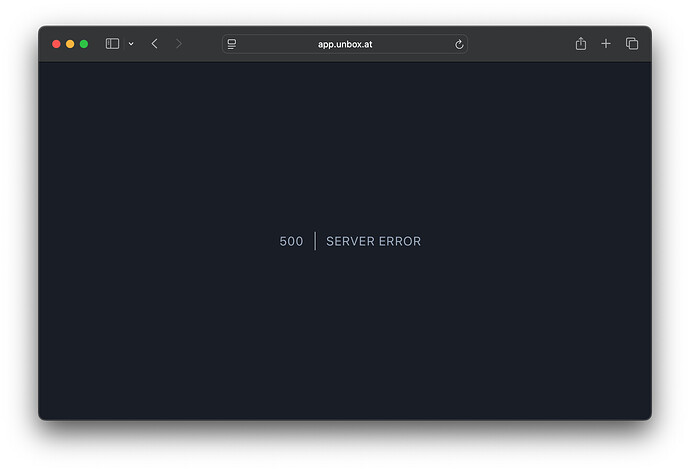The width and height of the screenshot is (690, 471).
Task: Click the blank page area above error message
Action: point(345,140)
